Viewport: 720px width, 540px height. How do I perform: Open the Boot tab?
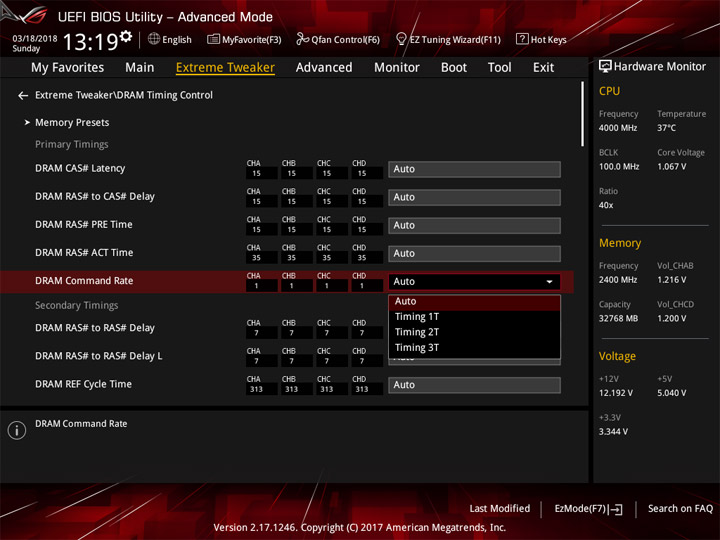coord(454,68)
